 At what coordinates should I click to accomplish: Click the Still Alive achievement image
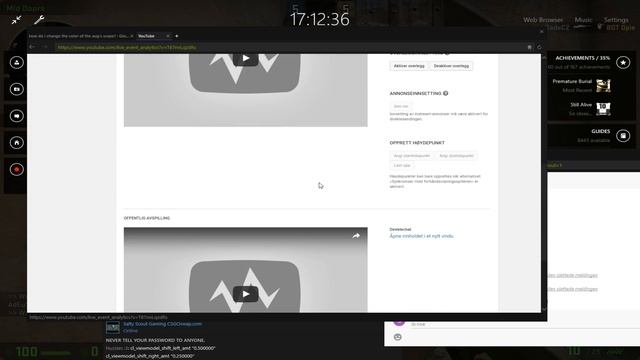(603, 109)
